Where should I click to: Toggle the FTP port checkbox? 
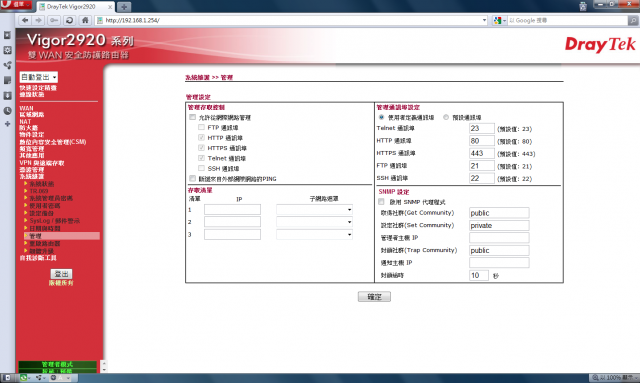(x=201, y=127)
